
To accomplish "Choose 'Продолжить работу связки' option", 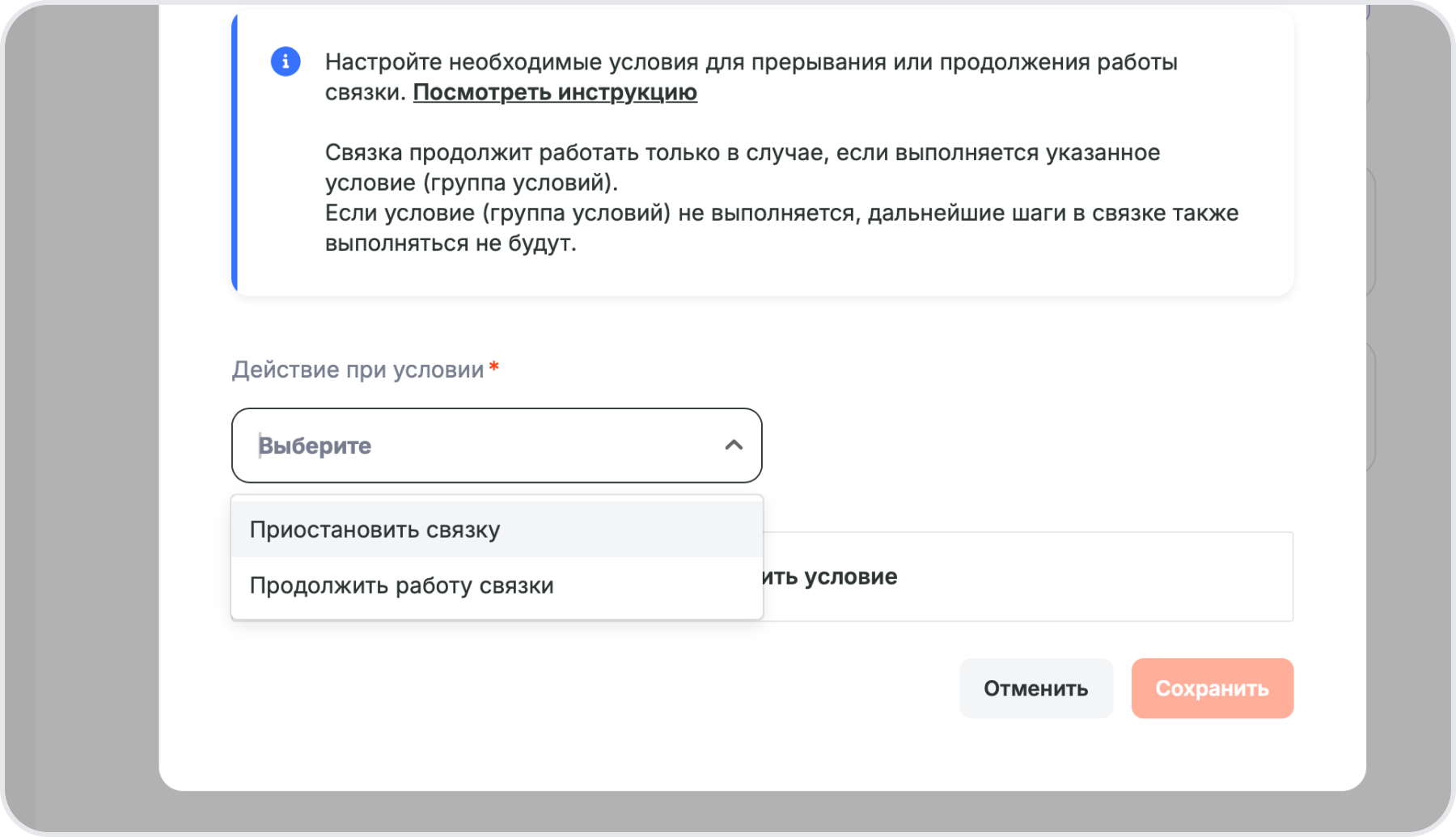I will pos(401,585).
